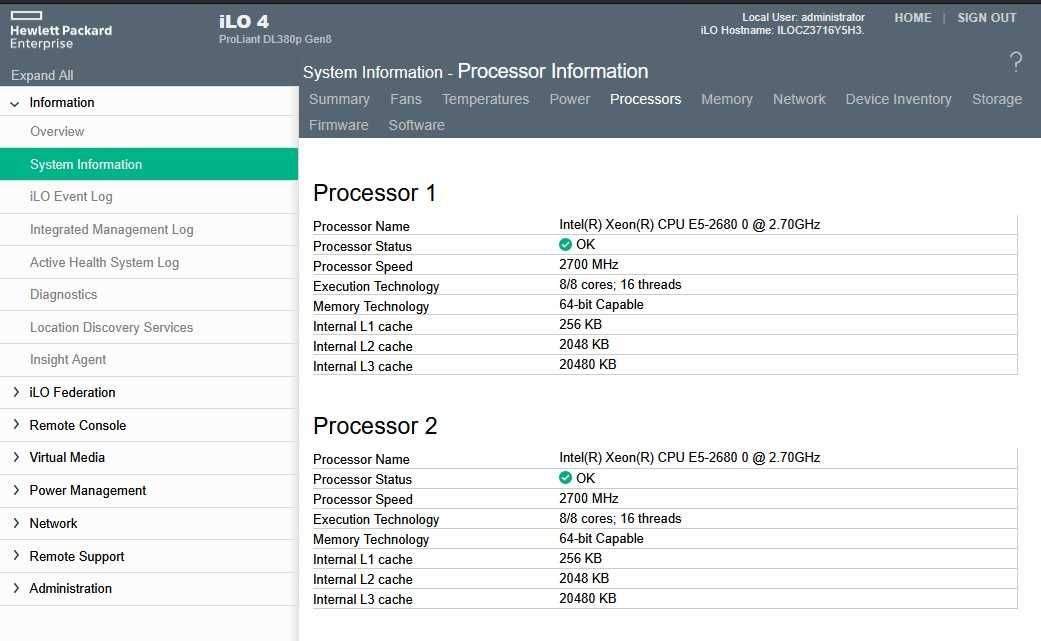
Task: Switch to the Fans tab
Action: click(x=406, y=100)
